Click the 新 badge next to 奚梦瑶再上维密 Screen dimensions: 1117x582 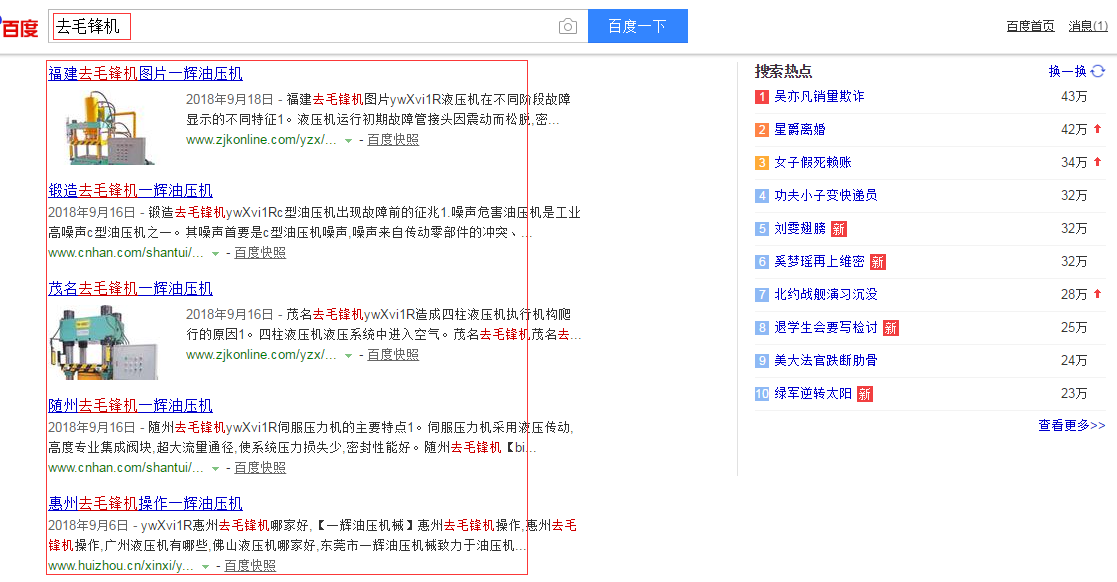pyautogui.click(x=877, y=262)
